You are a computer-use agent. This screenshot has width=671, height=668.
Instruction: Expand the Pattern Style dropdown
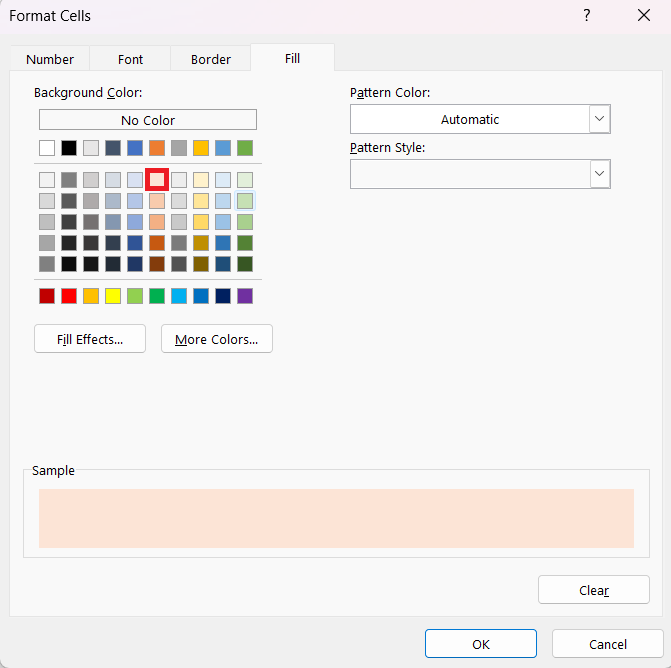[600, 174]
